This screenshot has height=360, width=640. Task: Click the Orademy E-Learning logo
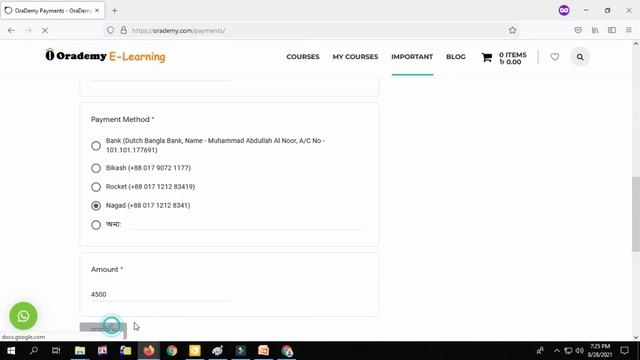coord(105,56)
